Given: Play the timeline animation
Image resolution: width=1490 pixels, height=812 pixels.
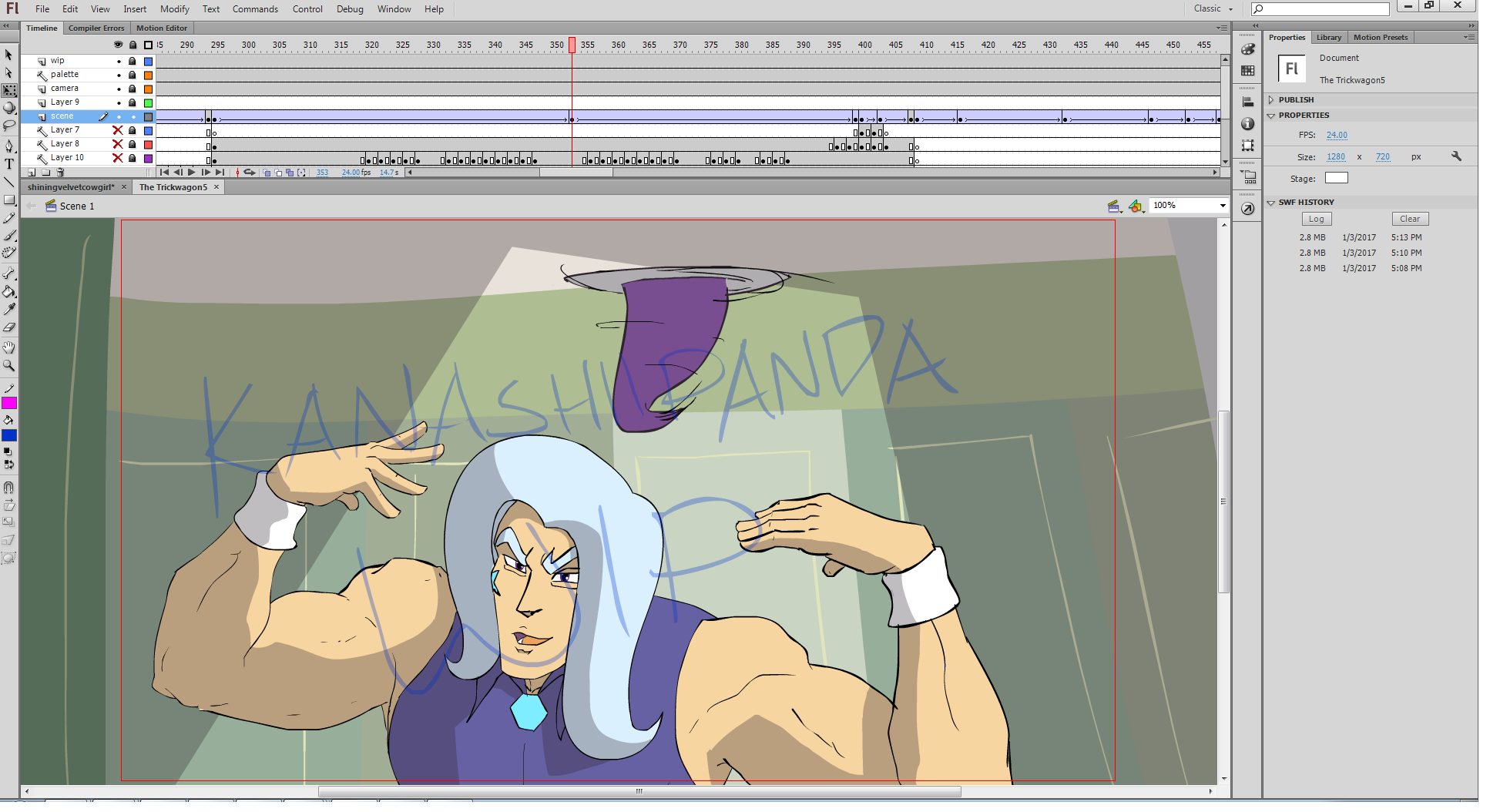Looking at the screenshot, I should [192, 173].
